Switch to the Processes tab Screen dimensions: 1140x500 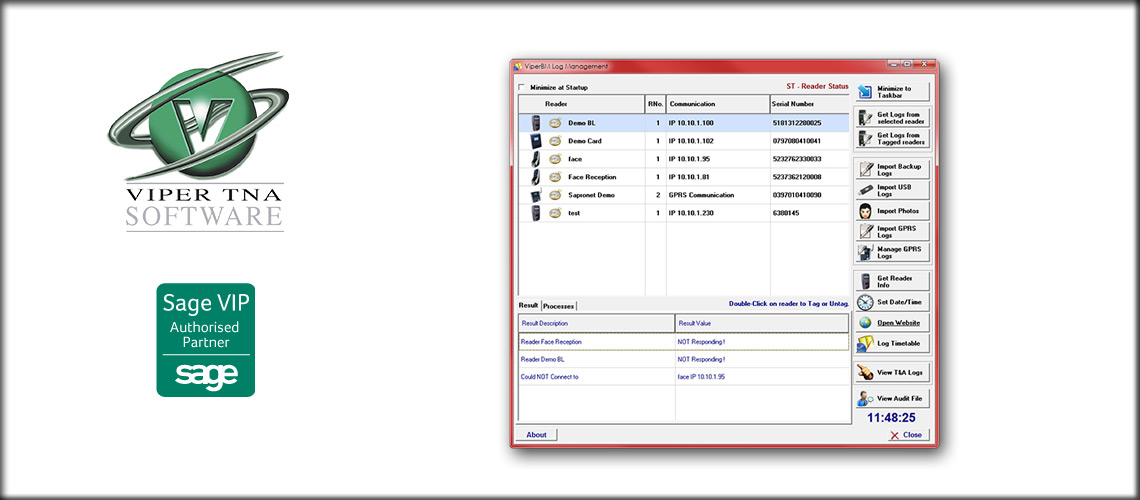(x=558, y=306)
